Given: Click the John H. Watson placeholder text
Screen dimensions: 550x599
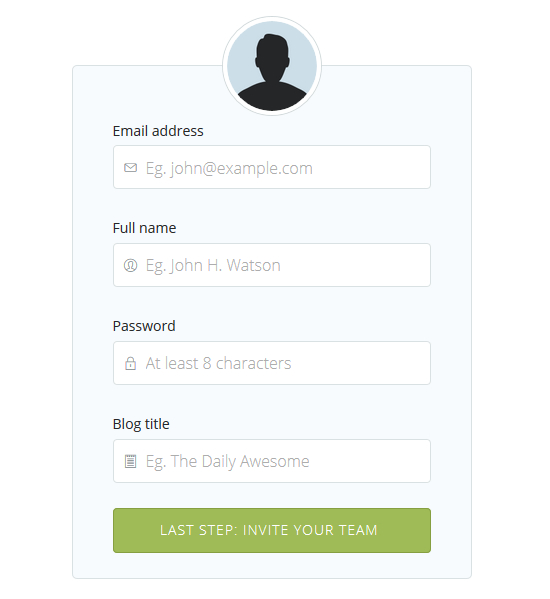Looking at the screenshot, I should point(225,266).
